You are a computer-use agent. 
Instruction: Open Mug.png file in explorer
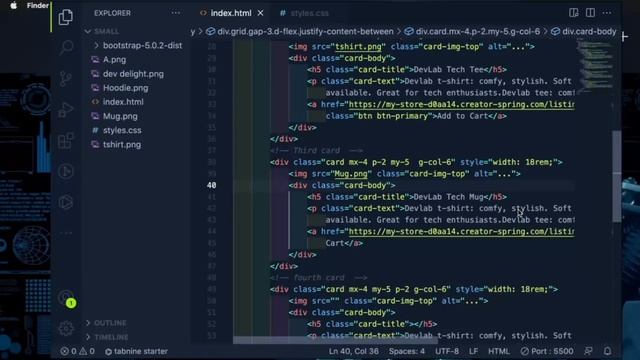120,116
